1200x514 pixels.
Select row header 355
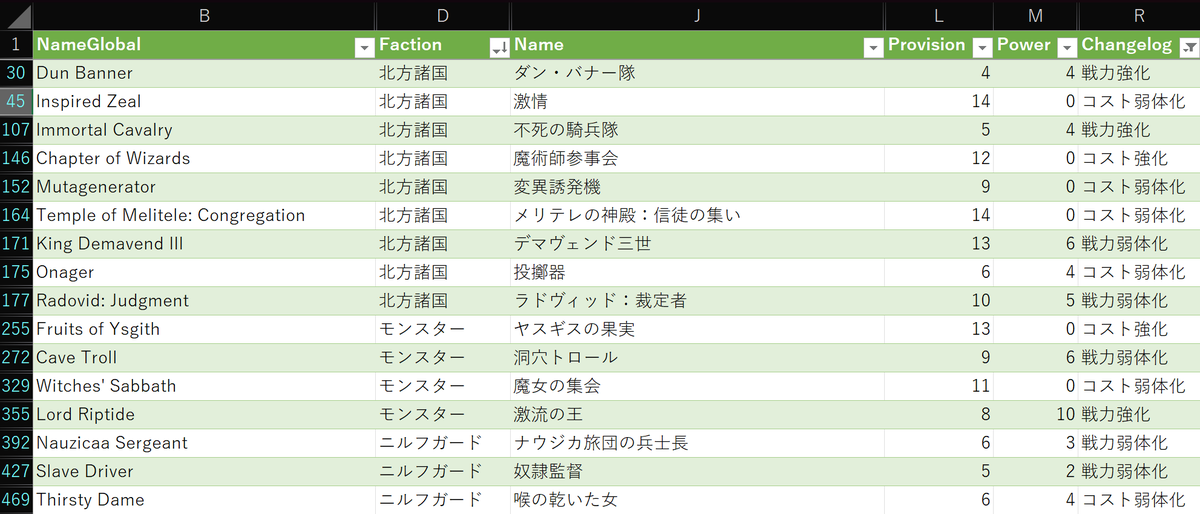pos(16,415)
